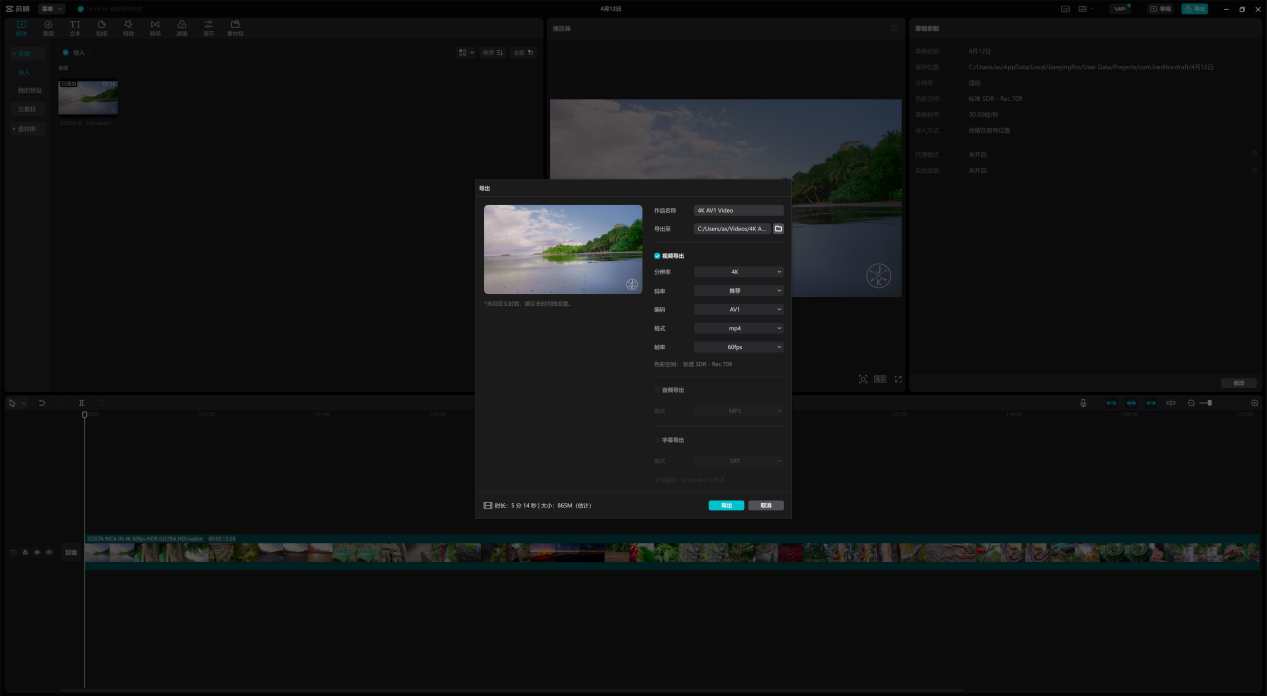1267x696 pixels.
Task: Open the 菜单 menu in title bar
Action: pos(51,8)
